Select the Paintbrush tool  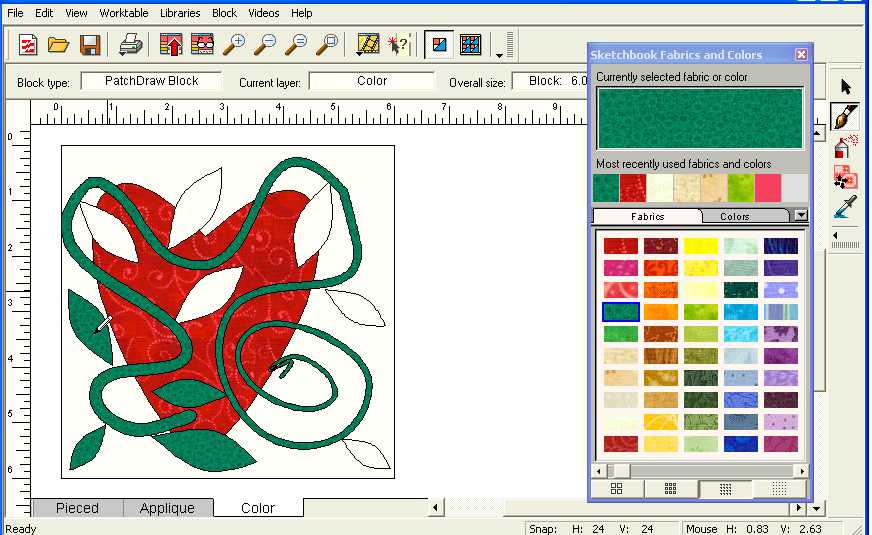click(846, 117)
